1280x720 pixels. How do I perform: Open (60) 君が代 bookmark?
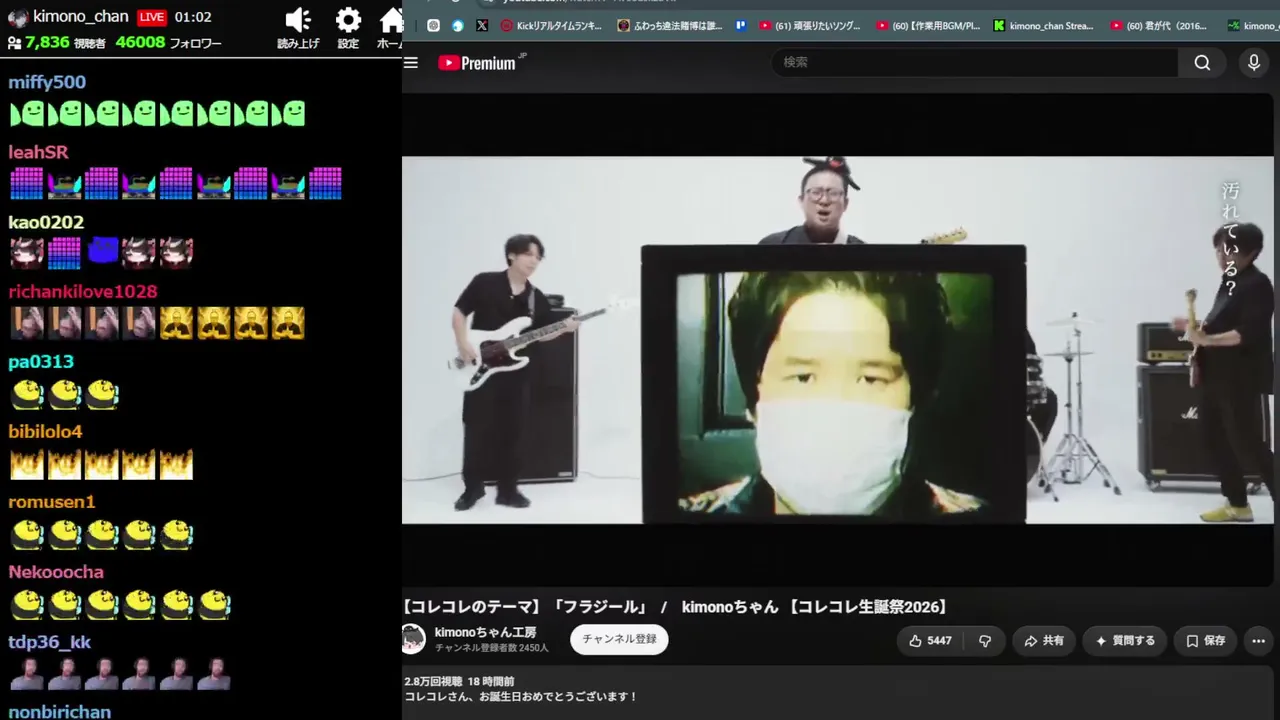click(x=1160, y=26)
